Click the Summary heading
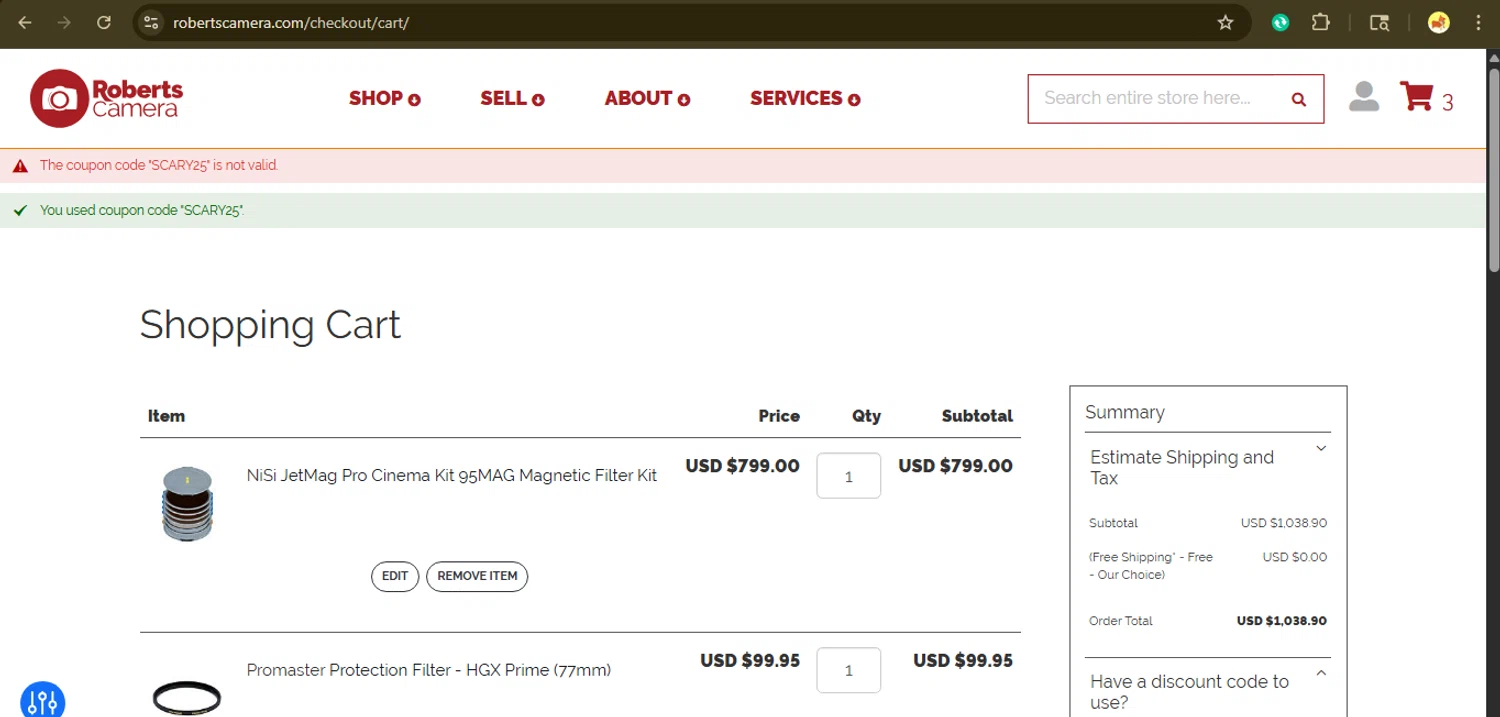This screenshot has width=1500, height=717. [1125, 412]
